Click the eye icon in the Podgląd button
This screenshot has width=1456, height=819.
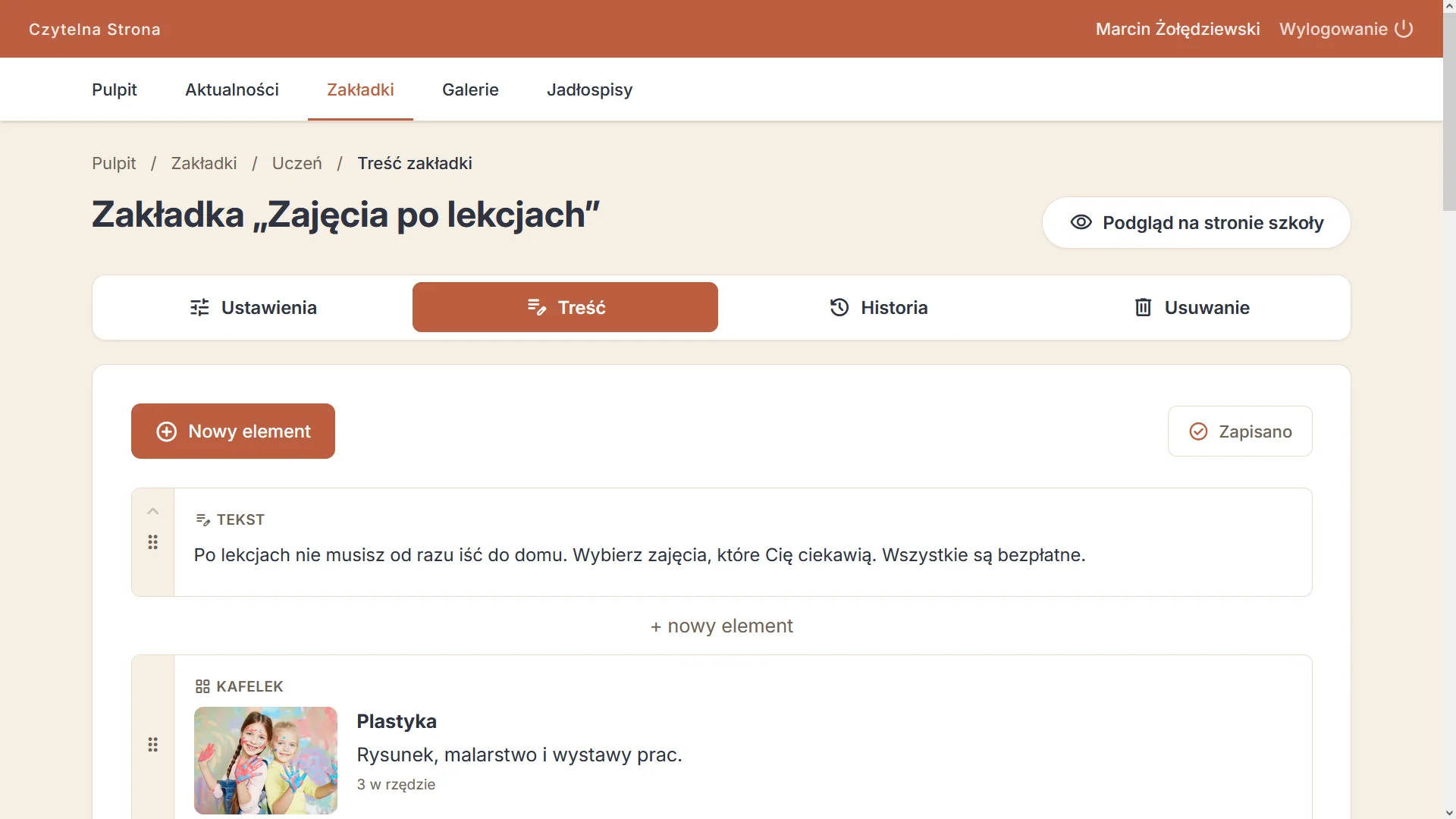(x=1081, y=222)
